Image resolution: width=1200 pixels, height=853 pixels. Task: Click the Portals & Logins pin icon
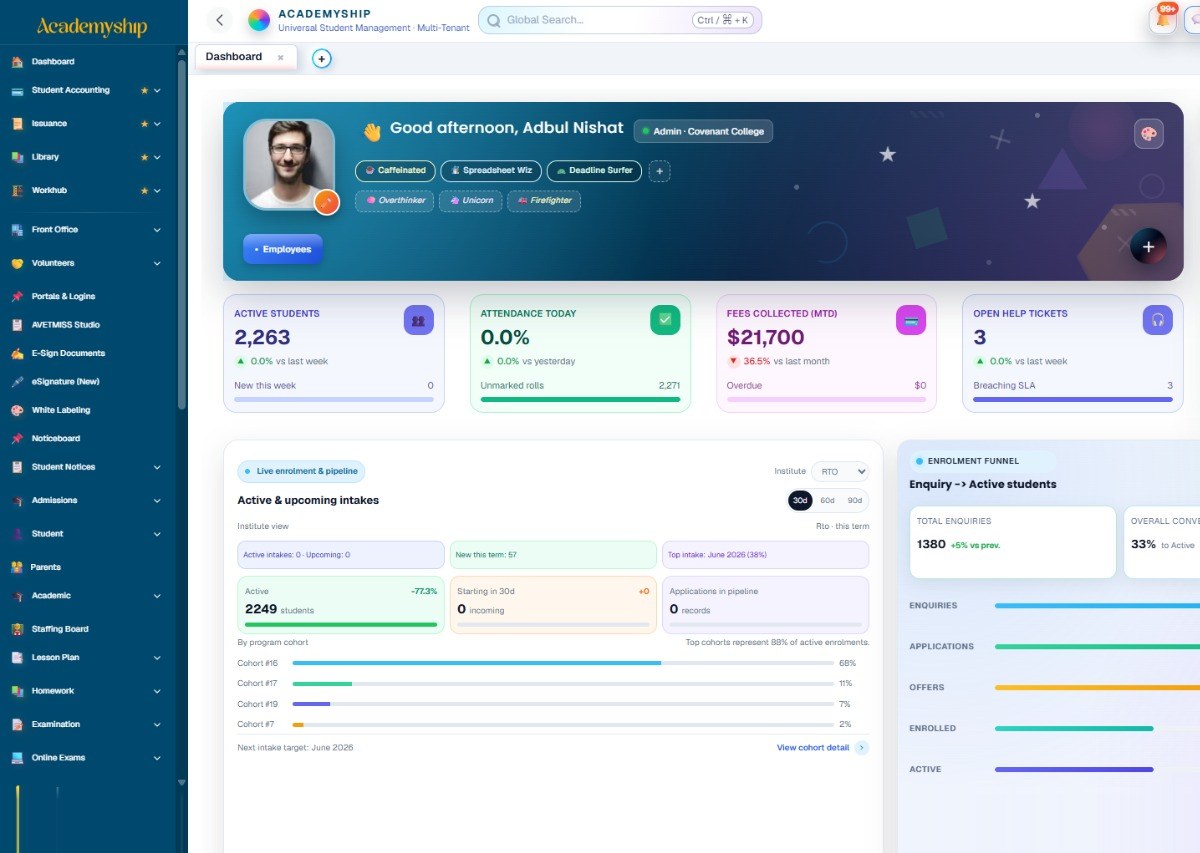17,297
